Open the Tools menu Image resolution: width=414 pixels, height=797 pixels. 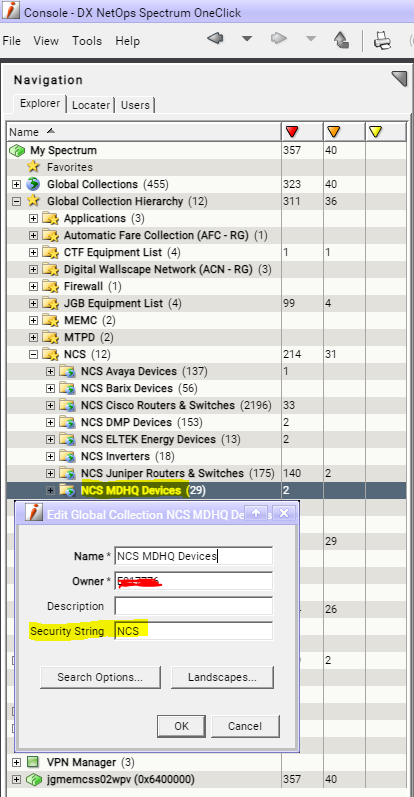pyautogui.click(x=86, y=41)
